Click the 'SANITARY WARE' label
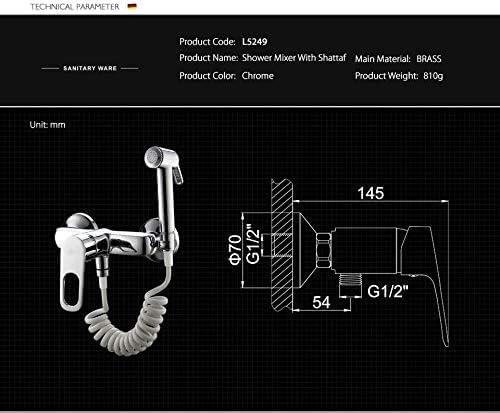This screenshot has width=500, height=413. point(90,68)
